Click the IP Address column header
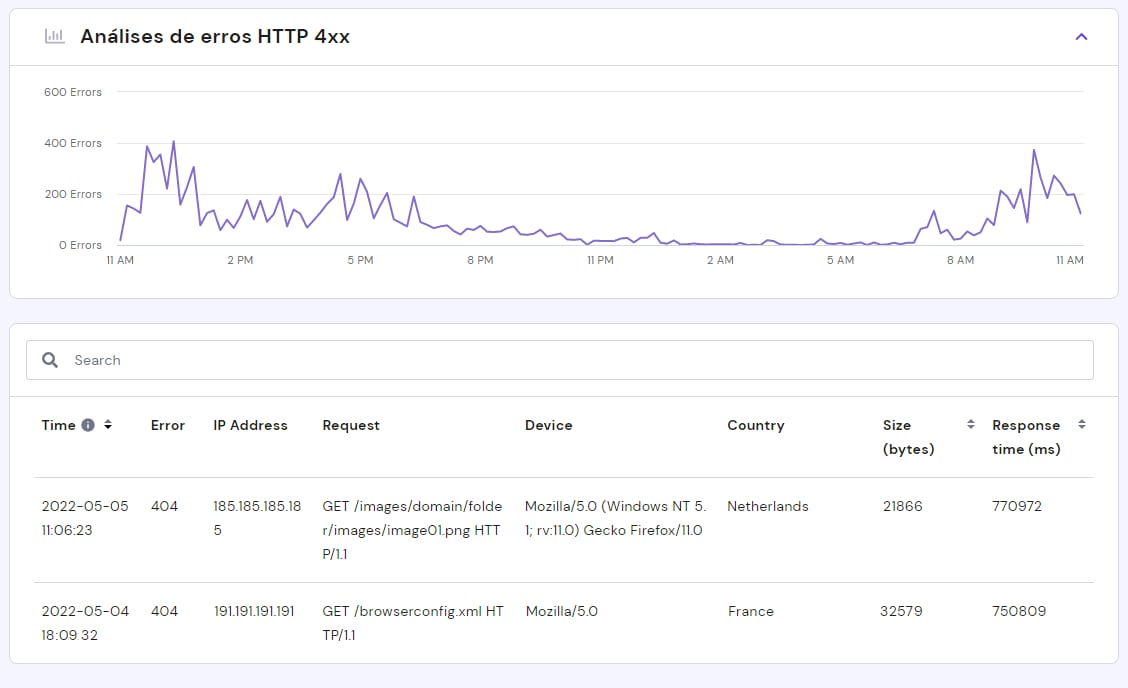Screen dimensions: 1128x688 click(250, 425)
